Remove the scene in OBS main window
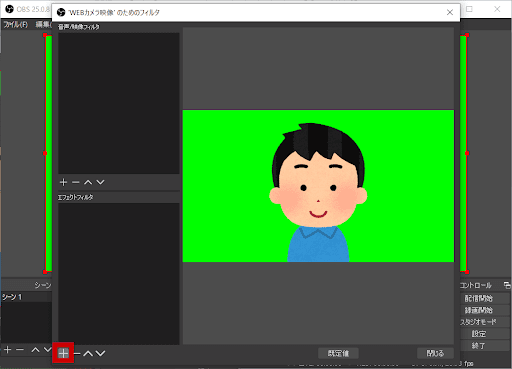 click(x=20, y=350)
